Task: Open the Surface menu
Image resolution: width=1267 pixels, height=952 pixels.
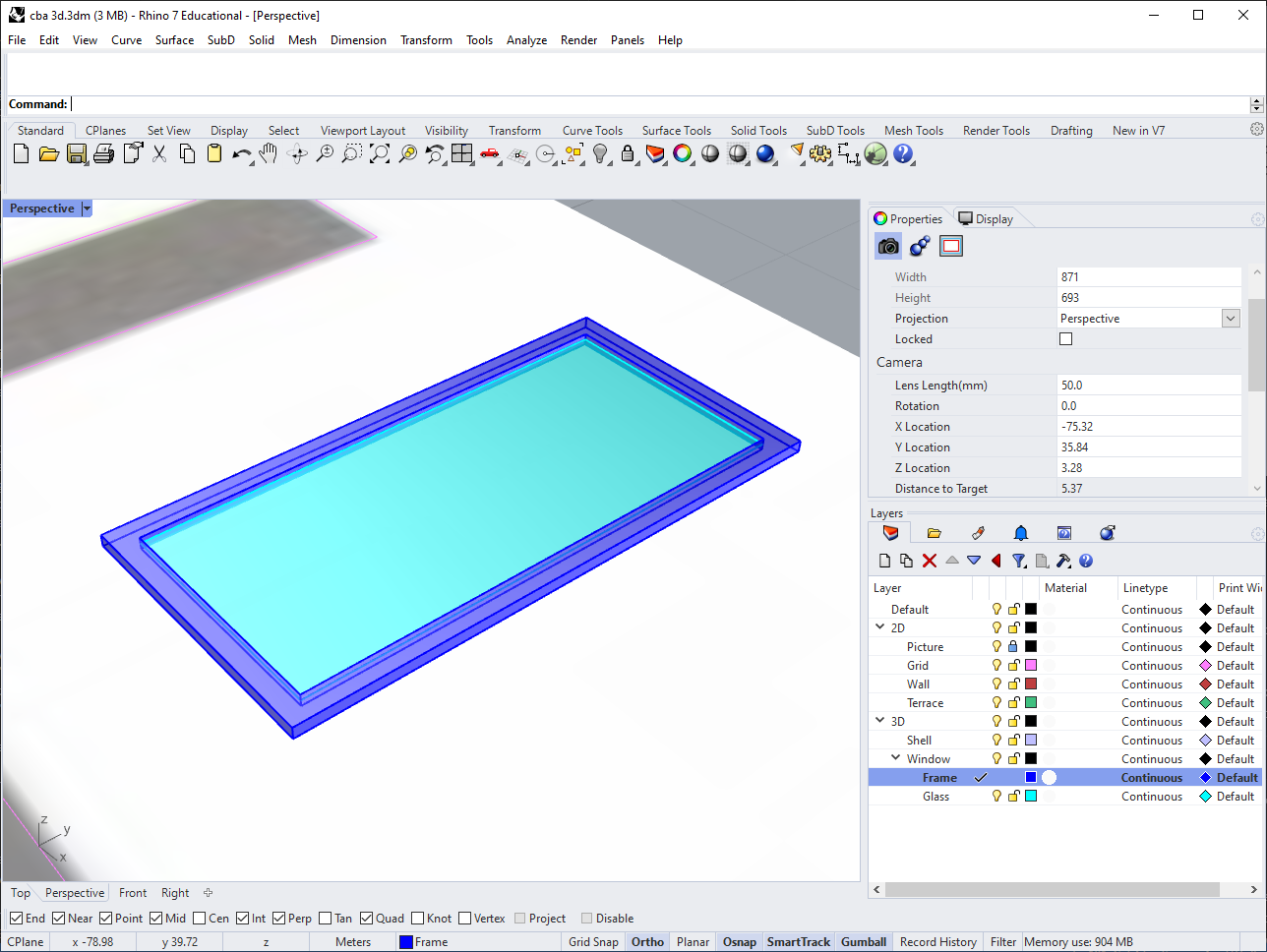Action: [x=174, y=40]
